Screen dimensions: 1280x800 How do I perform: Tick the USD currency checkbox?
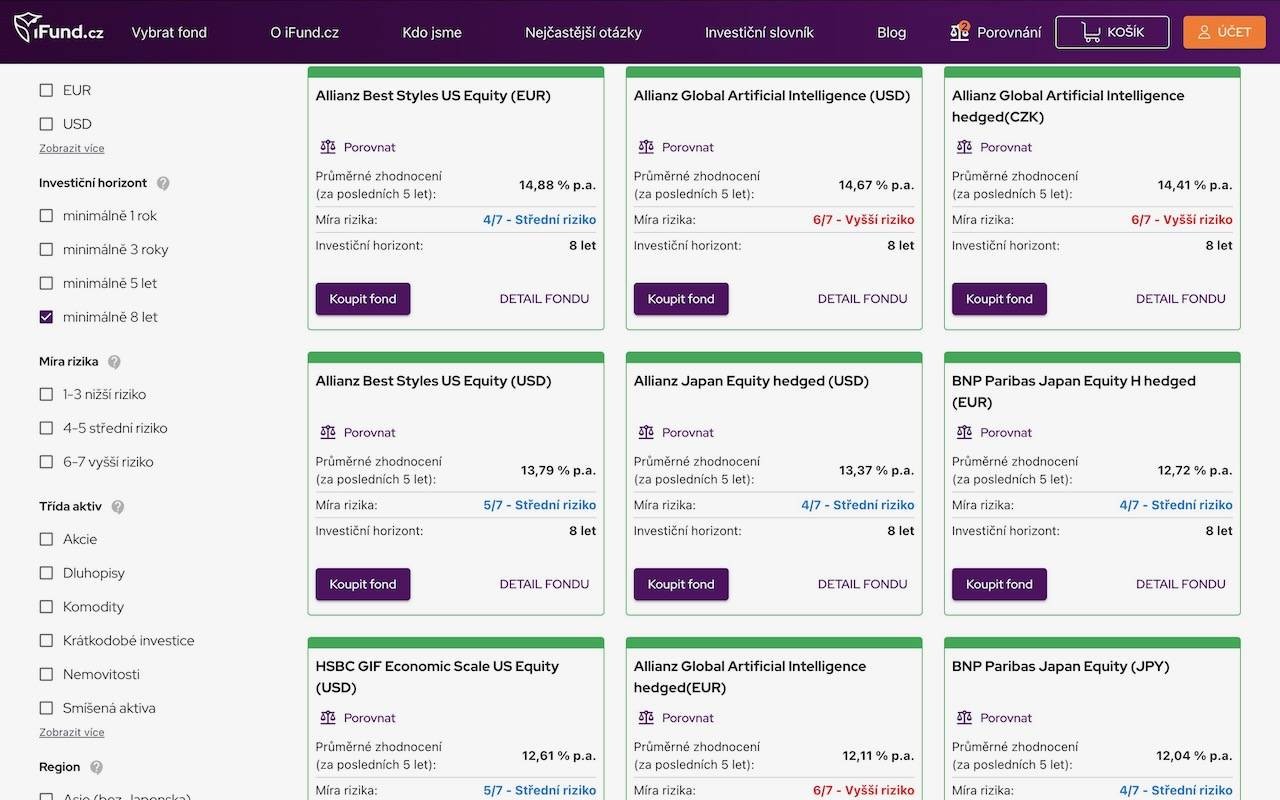[46, 124]
